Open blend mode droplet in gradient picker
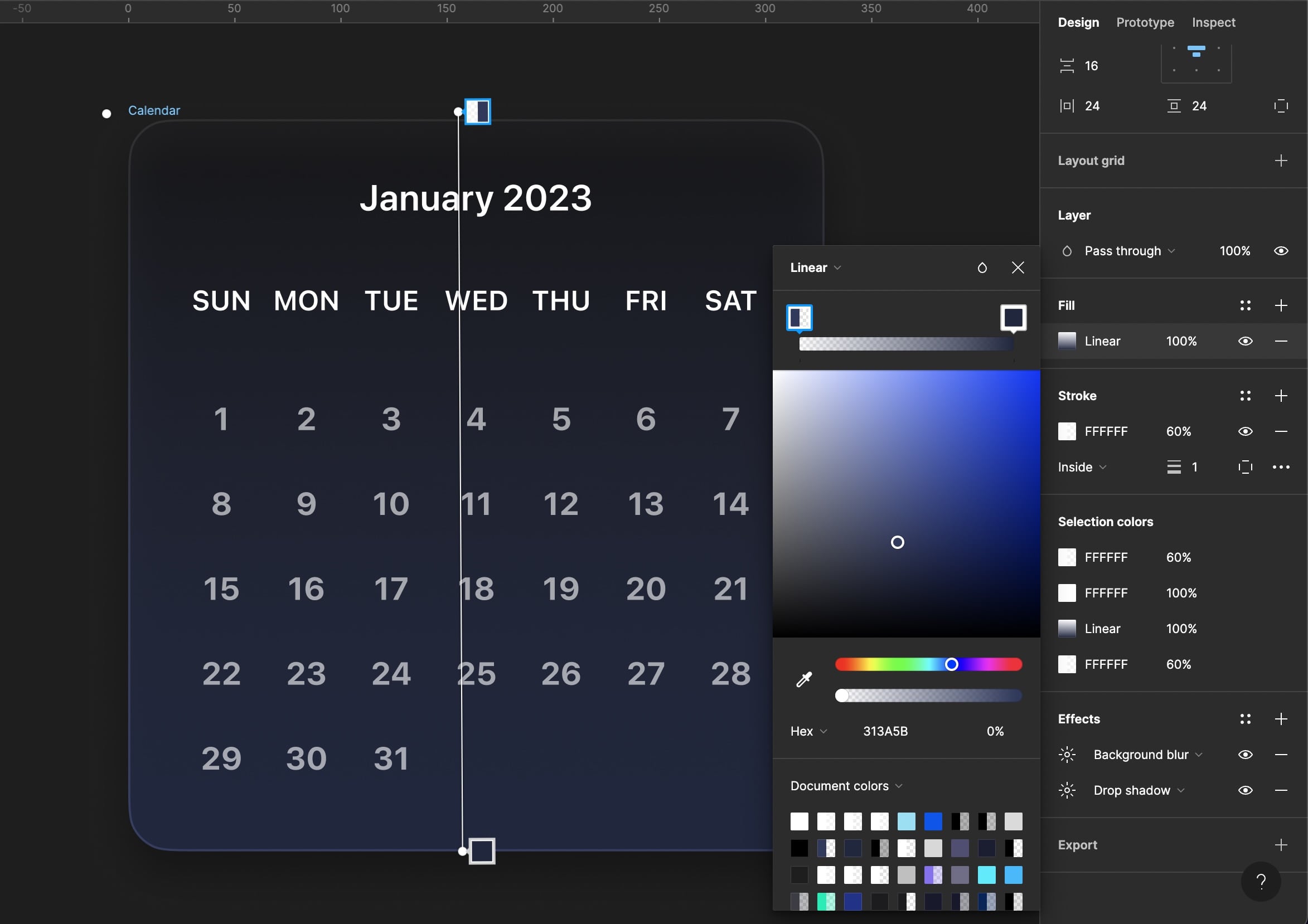 [982, 268]
